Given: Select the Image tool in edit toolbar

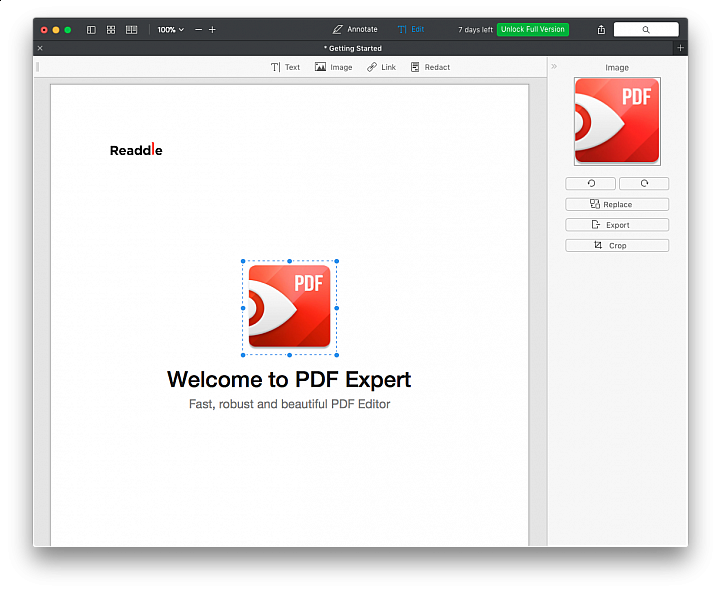Looking at the screenshot, I should 333,67.
